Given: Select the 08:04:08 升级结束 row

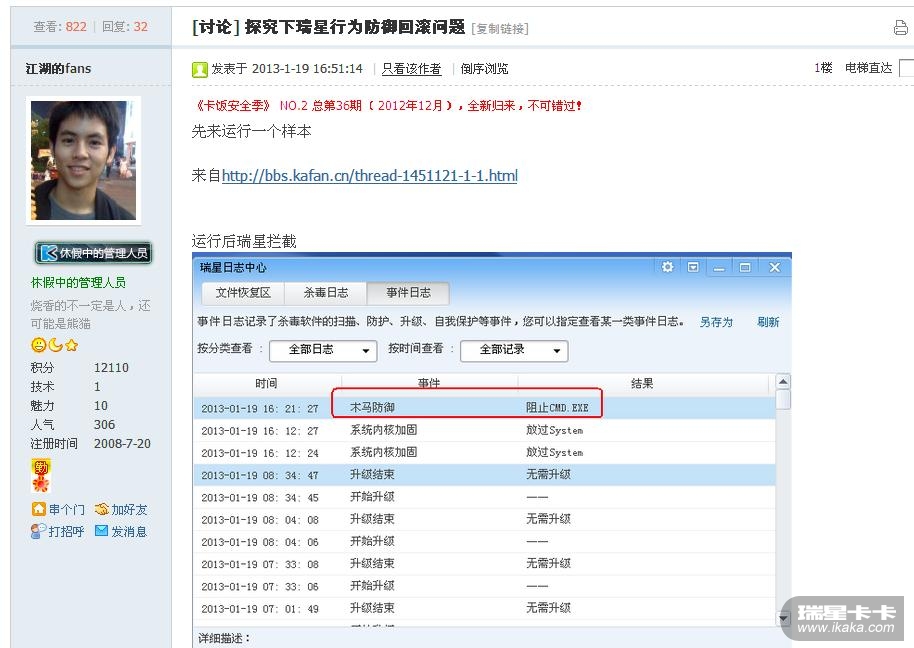Looking at the screenshot, I should pyautogui.click(x=484, y=519).
